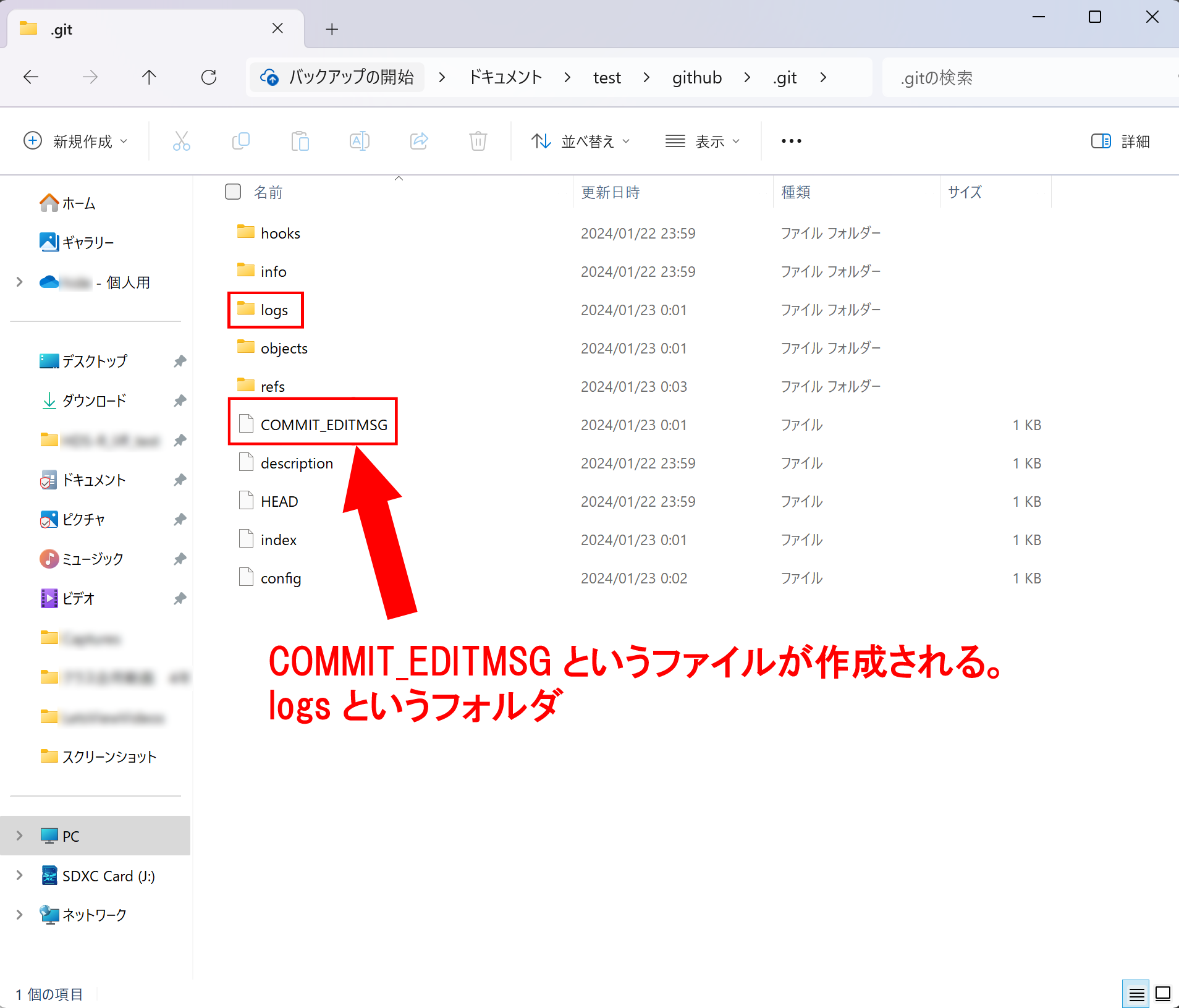
Task: Open the ... see-more menu
Action: pyautogui.click(x=791, y=141)
